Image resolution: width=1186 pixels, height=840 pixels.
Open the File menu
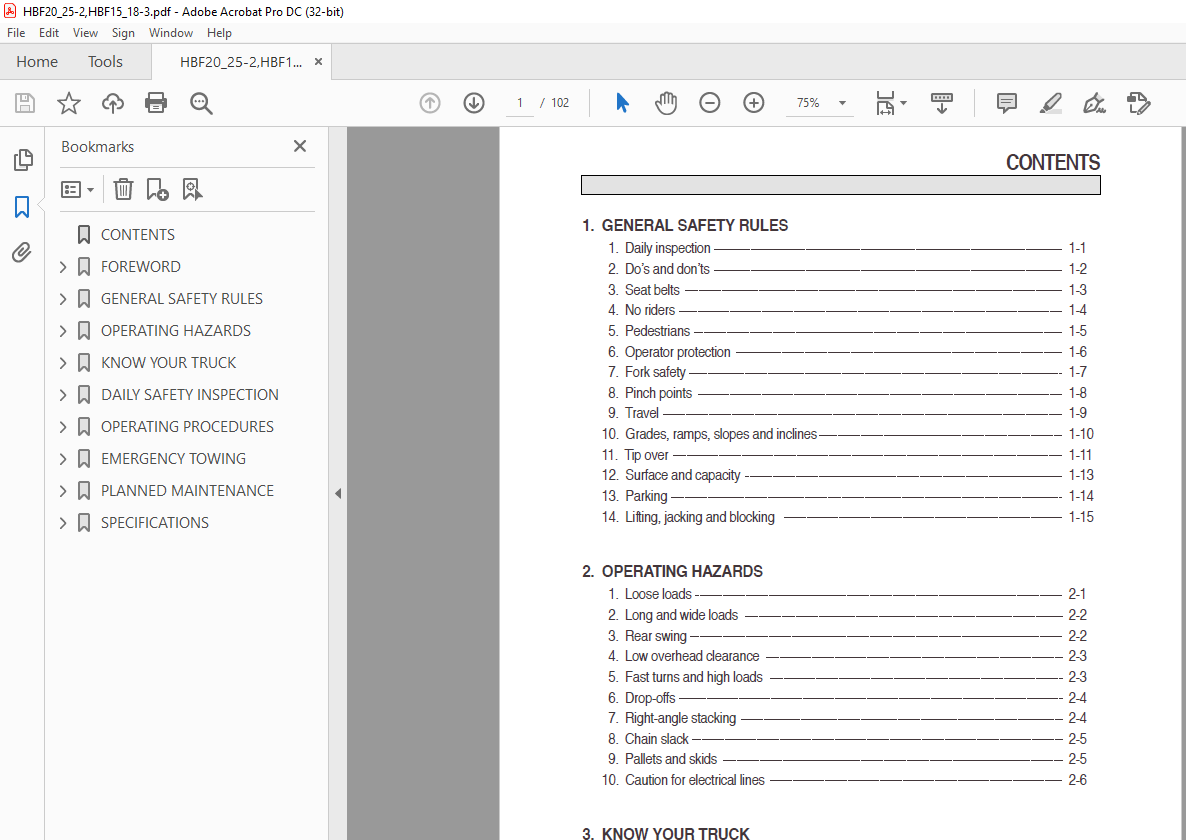click(x=16, y=33)
